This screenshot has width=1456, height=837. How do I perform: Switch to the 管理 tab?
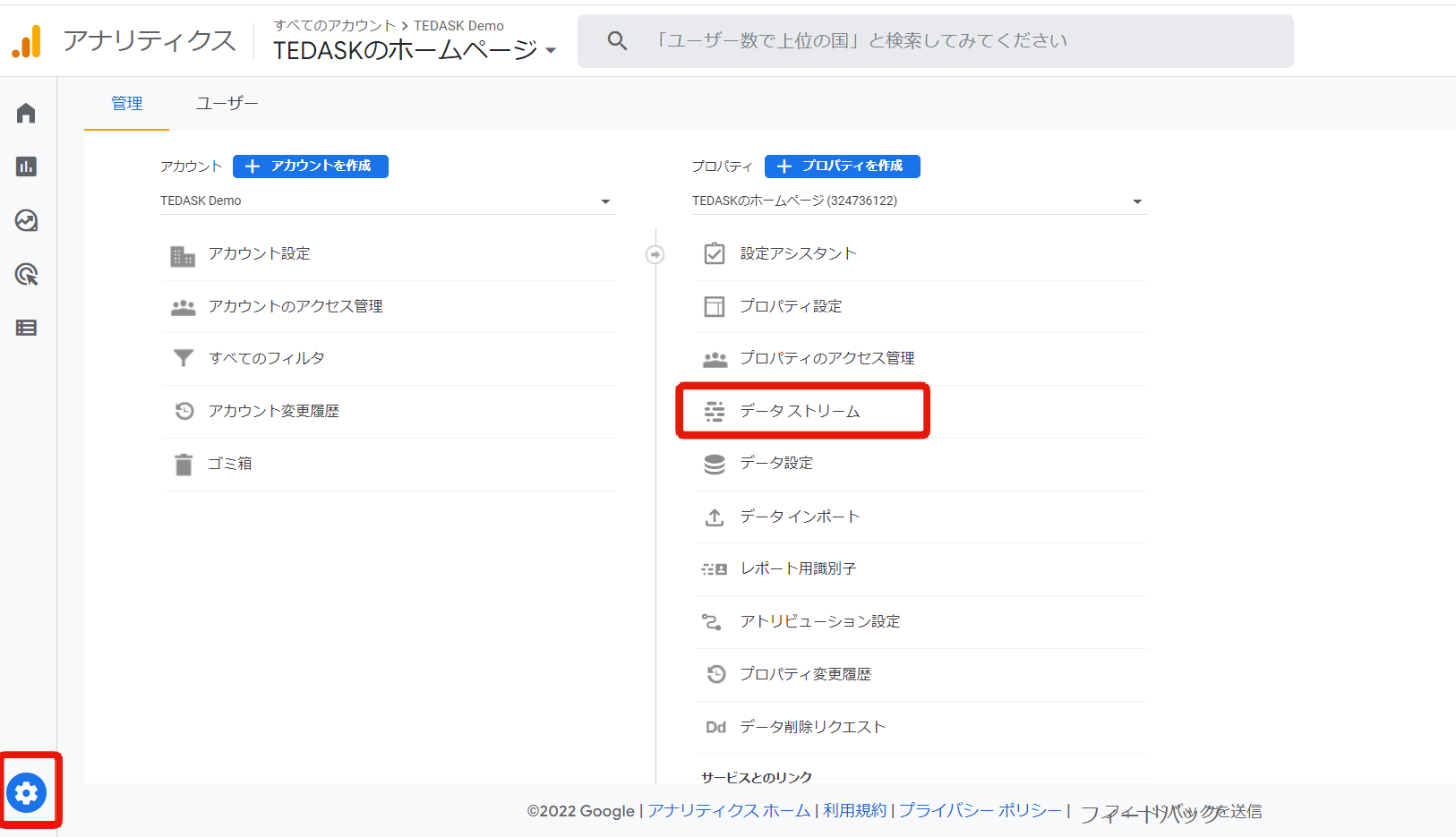(126, 104)
